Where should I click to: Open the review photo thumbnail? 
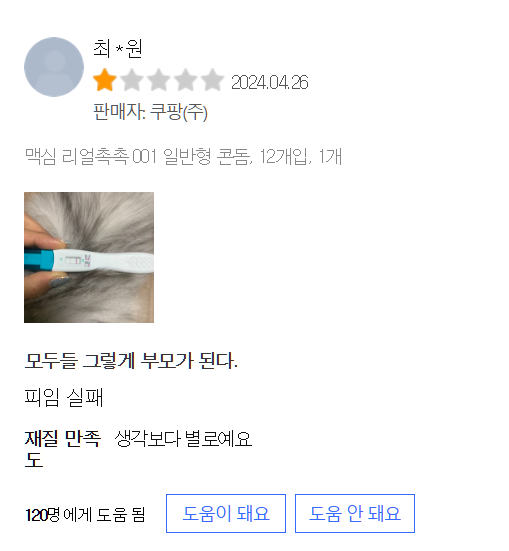[89, 257]
